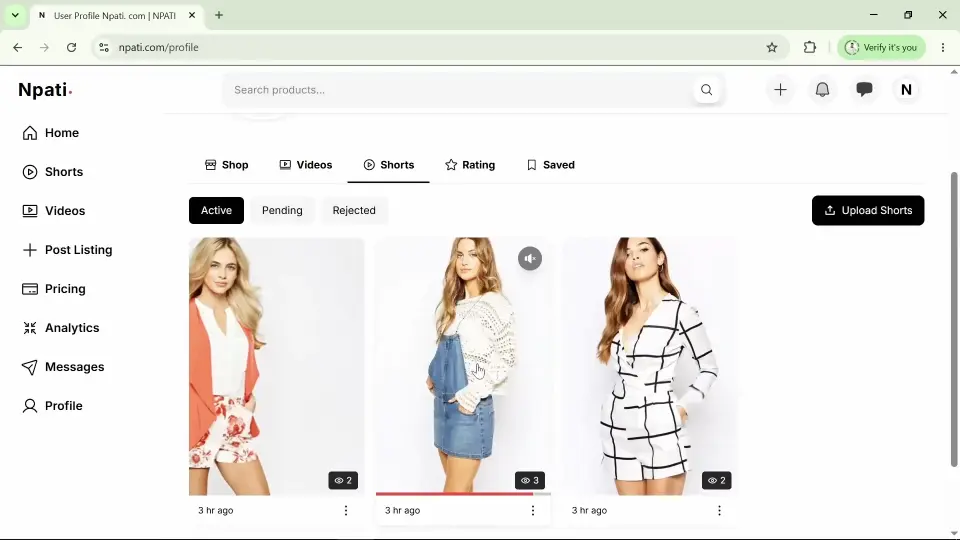Click '3 hr ago' under first short

(216, 511)
